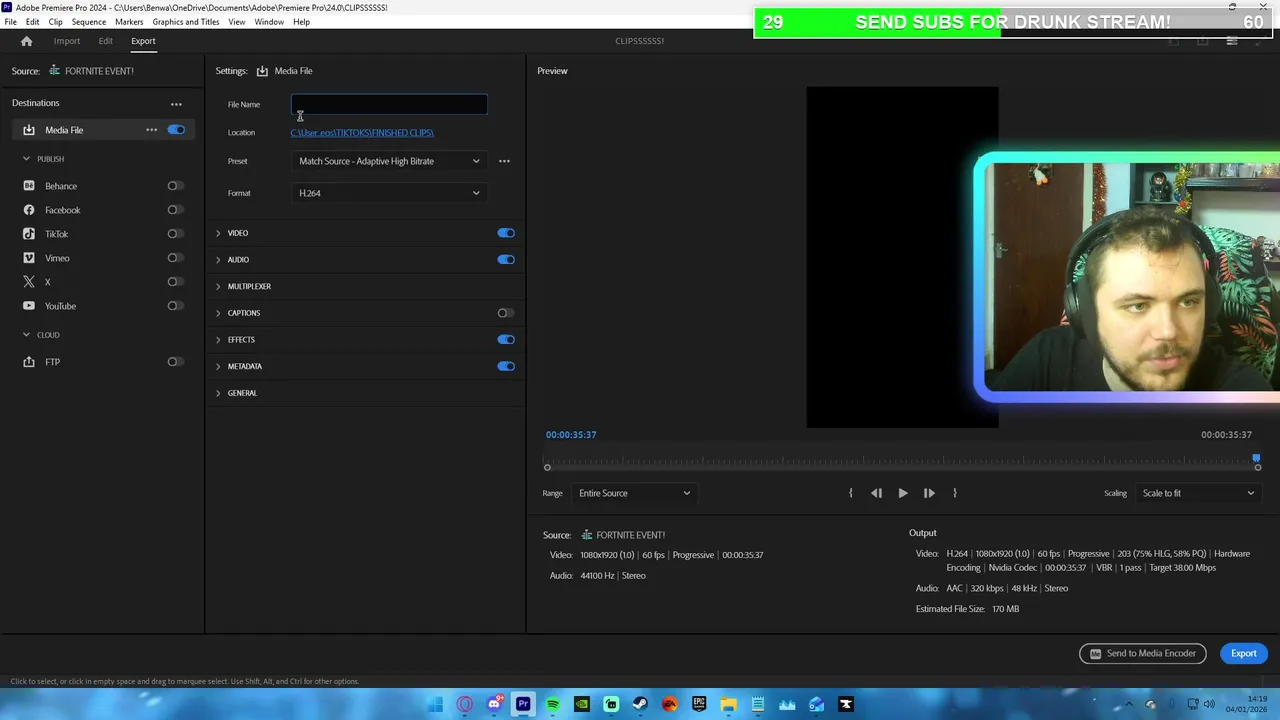Open the Window menu
The height and width of the screenshot is (720, 1280).
[x=268, y=22]
